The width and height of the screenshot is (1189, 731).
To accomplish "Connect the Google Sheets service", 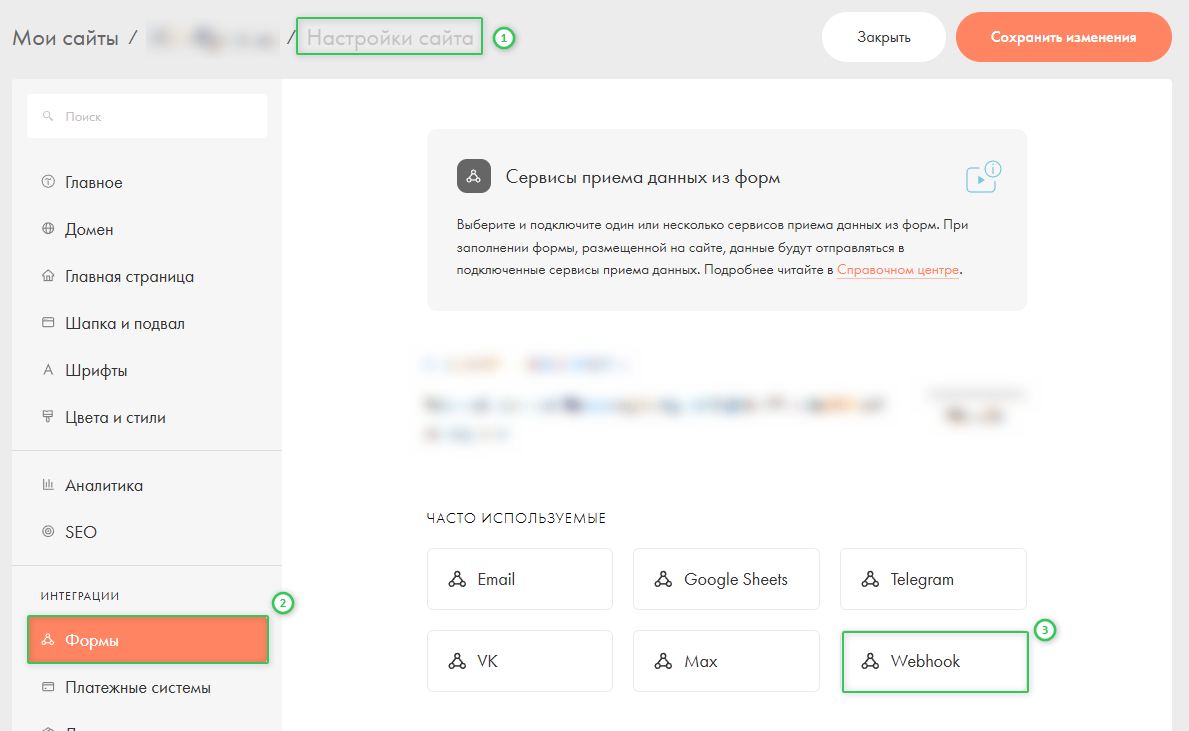I will click(726, 579).
